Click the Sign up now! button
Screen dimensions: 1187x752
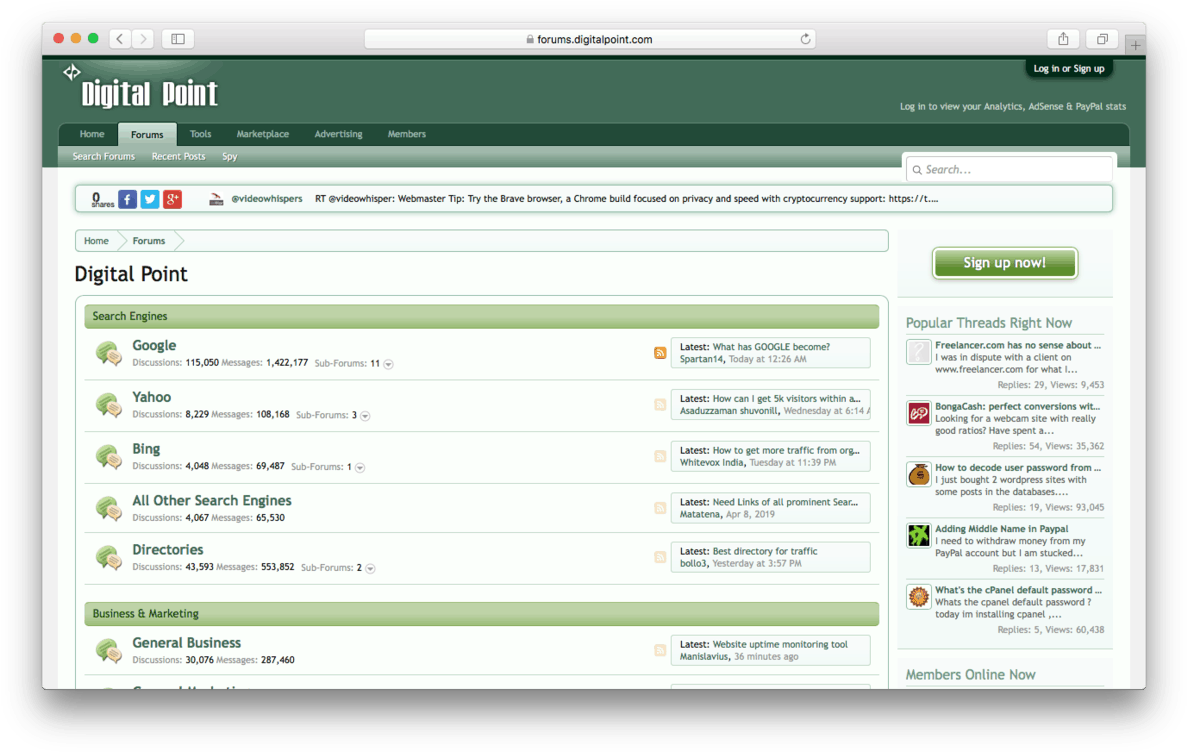coord(1005,263)
